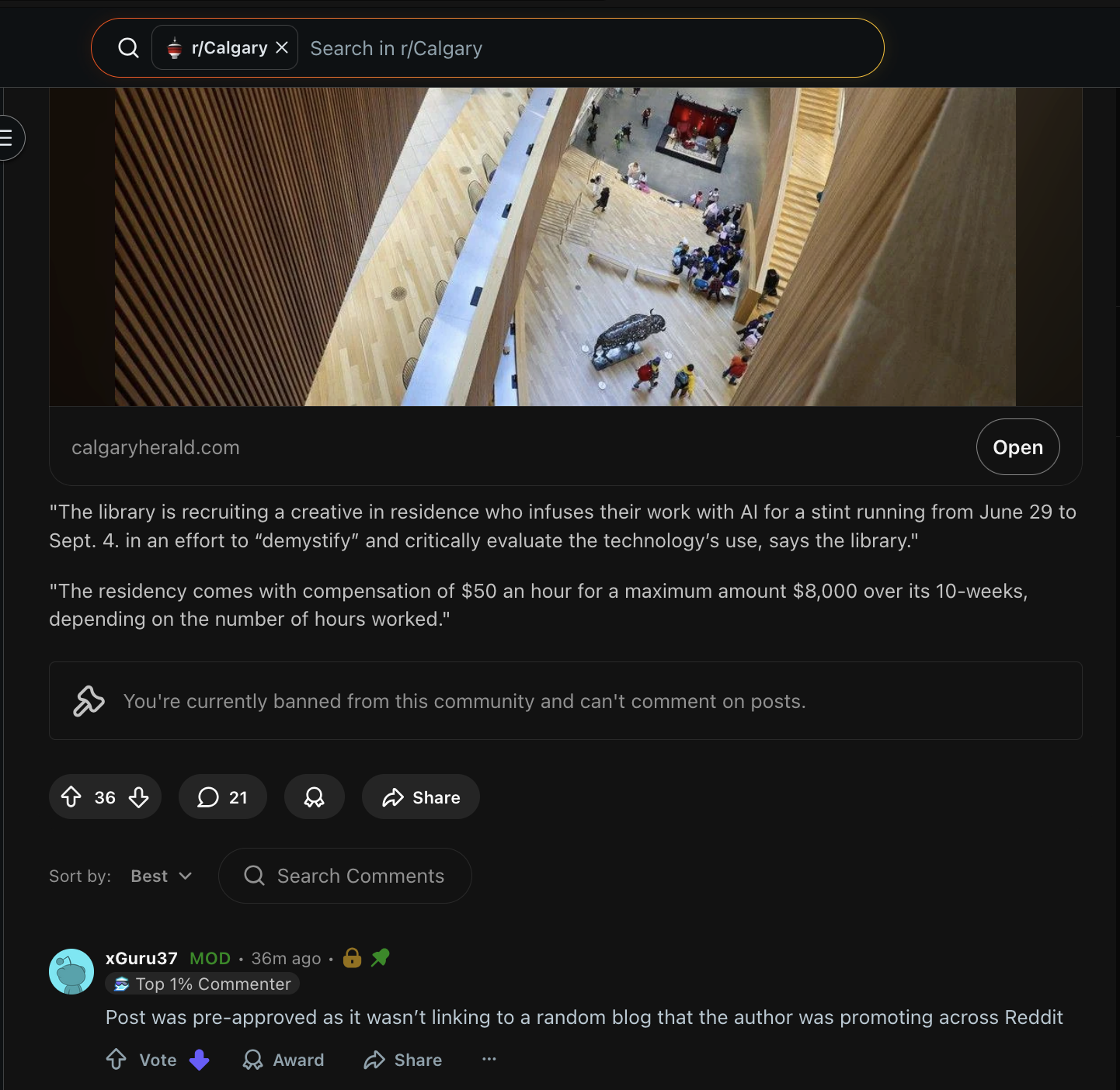Downvote the post
The image size is (1120, 1090).
(139, 797)
